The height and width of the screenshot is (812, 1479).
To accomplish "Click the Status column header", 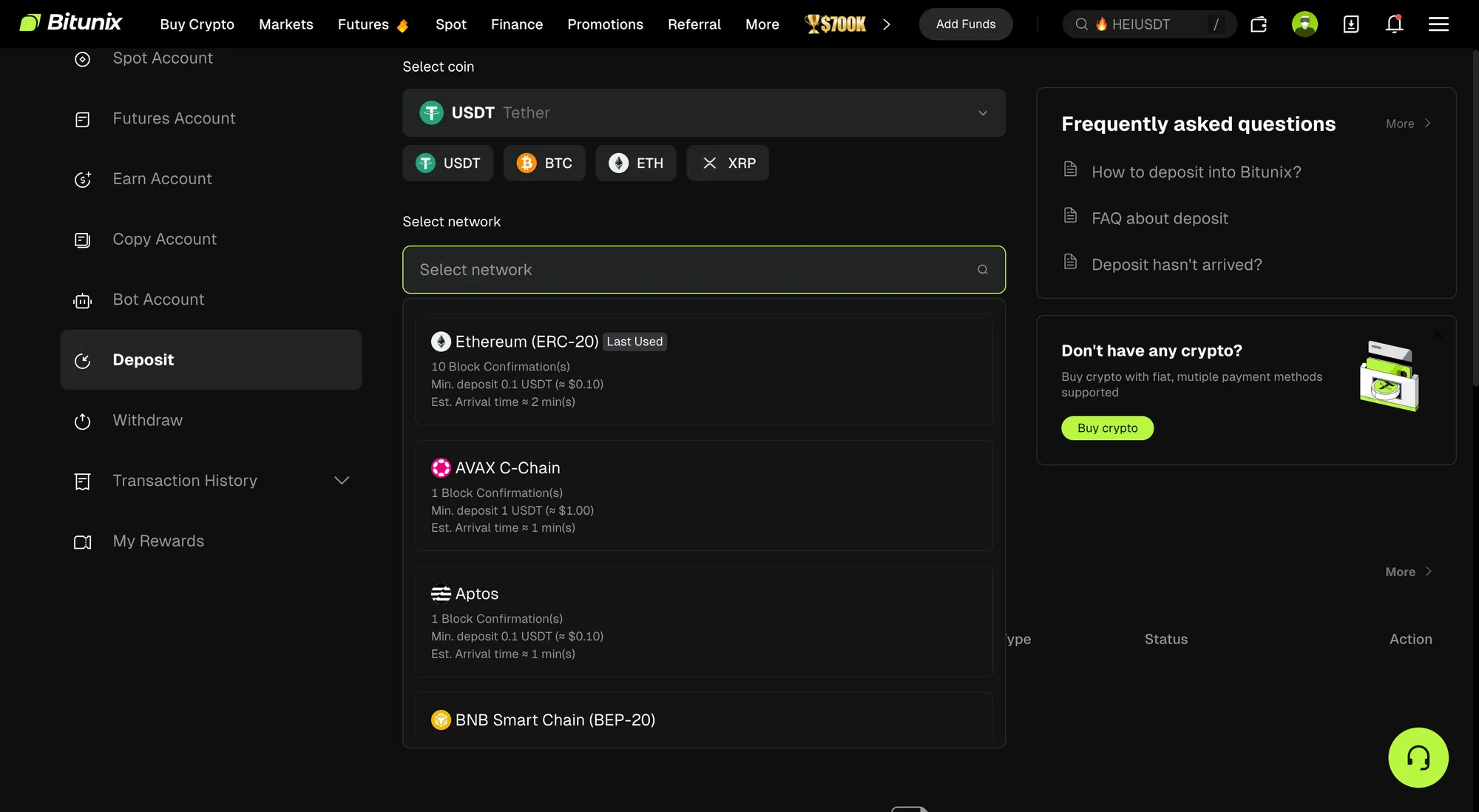I will click(1165, 640).
